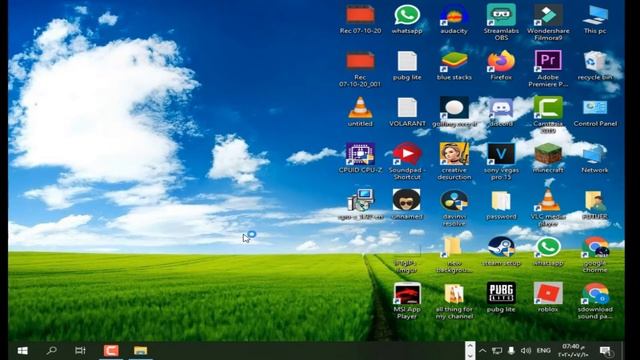This screenshot has width=640, height=360.
Task: Change the ENG input language
Action: click(x=543, y=351)
